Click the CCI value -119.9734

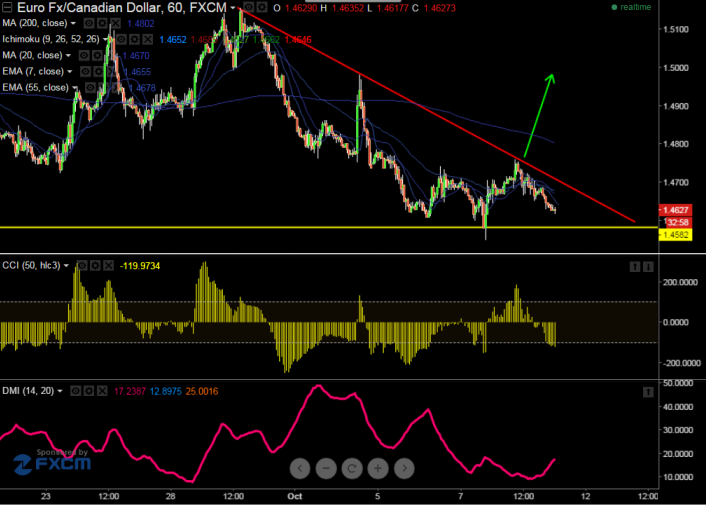(140, 266)
